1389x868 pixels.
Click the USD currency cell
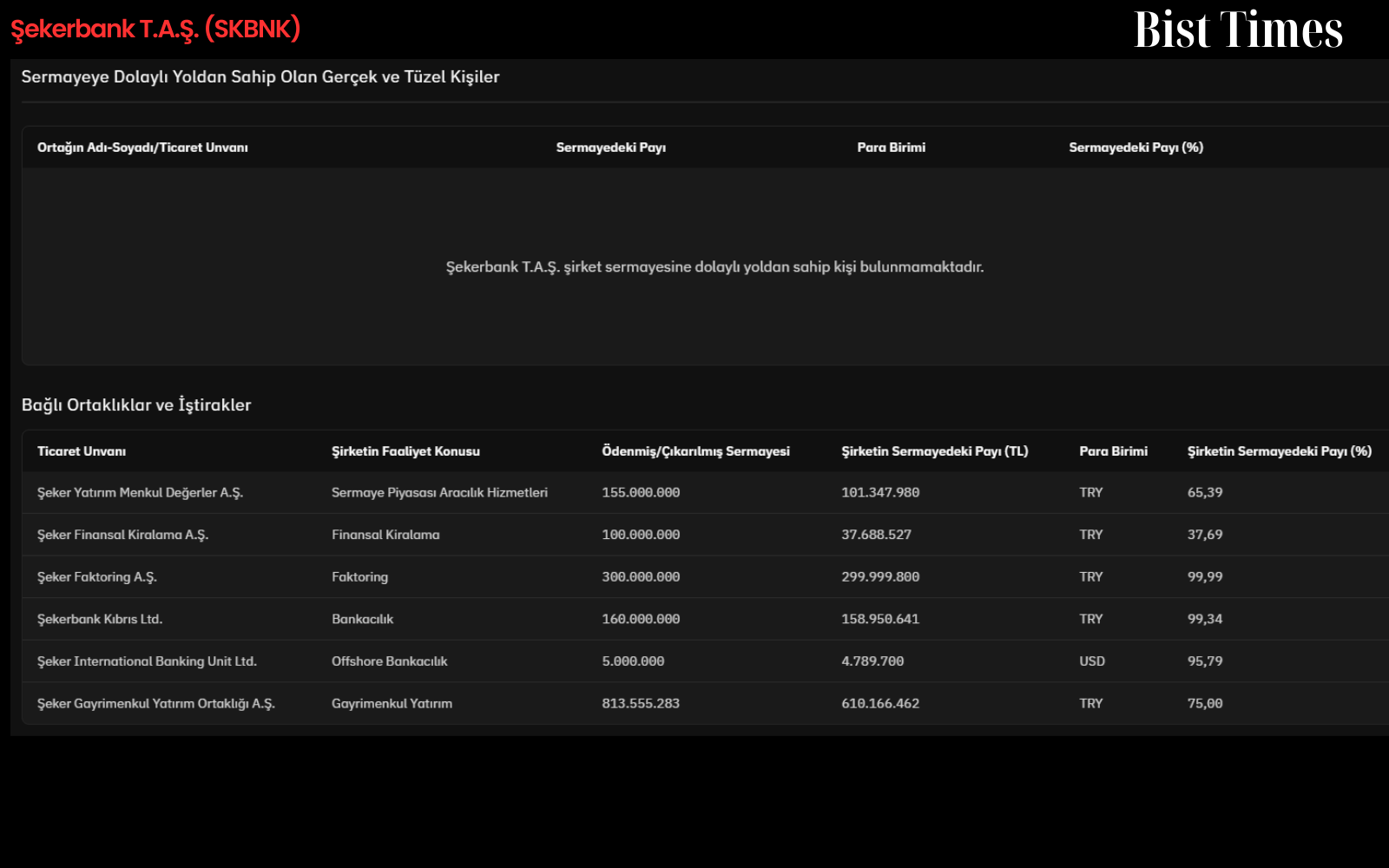pyautogui.click(x=1092, y=661)
